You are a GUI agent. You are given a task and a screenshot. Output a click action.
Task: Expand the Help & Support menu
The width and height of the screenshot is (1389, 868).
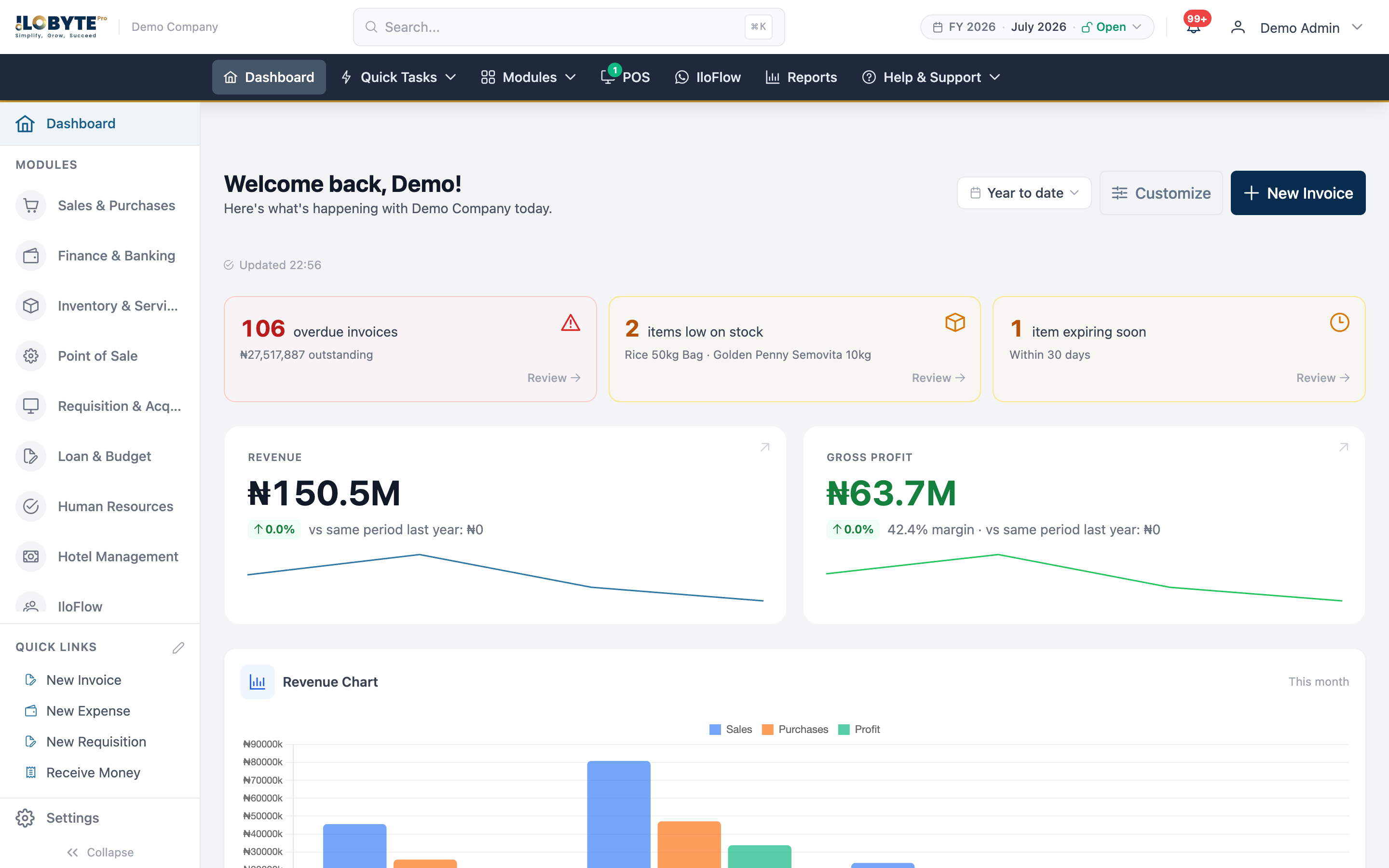click(x=931, y=77)
